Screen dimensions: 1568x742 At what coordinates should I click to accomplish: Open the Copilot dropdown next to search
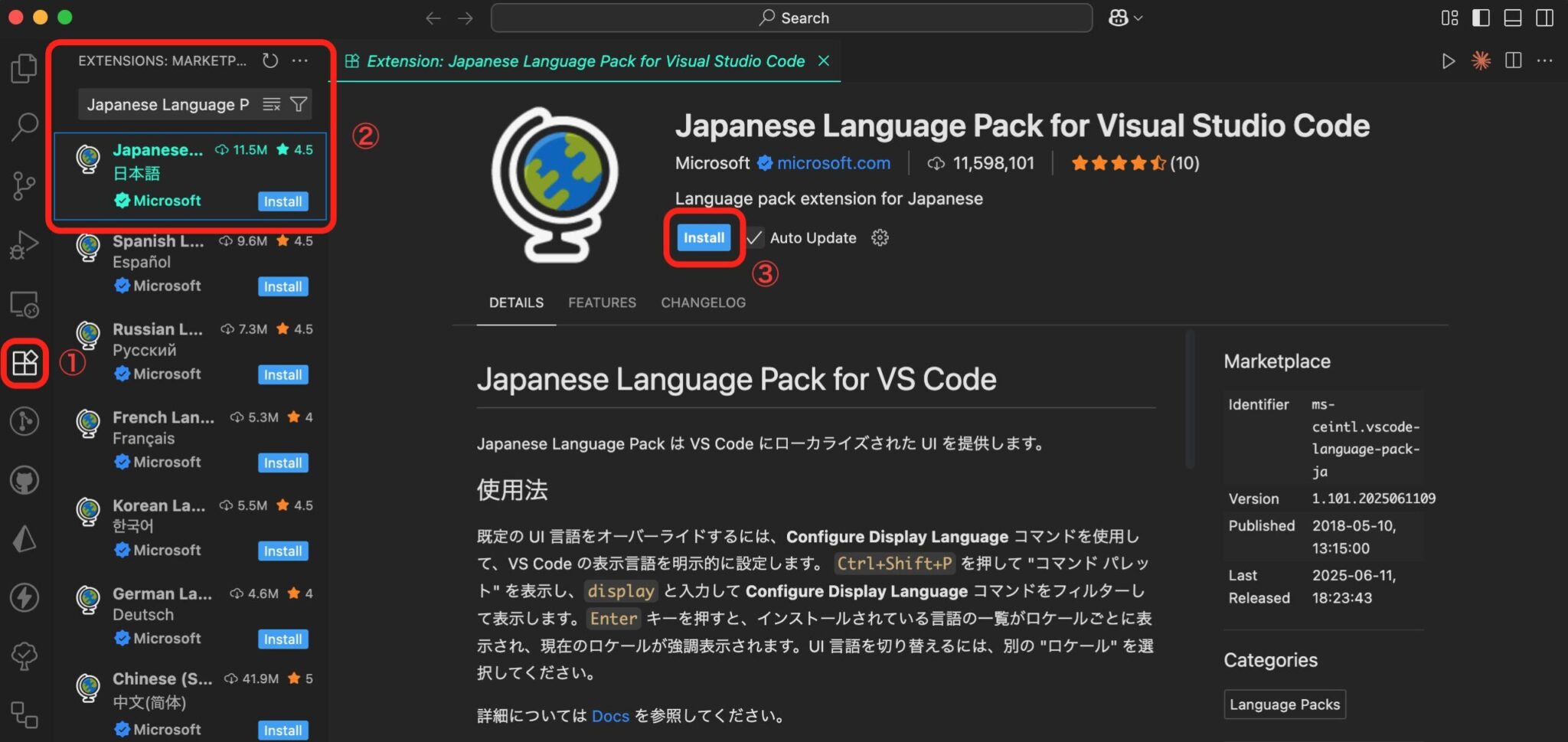[x=1125, y=17]
